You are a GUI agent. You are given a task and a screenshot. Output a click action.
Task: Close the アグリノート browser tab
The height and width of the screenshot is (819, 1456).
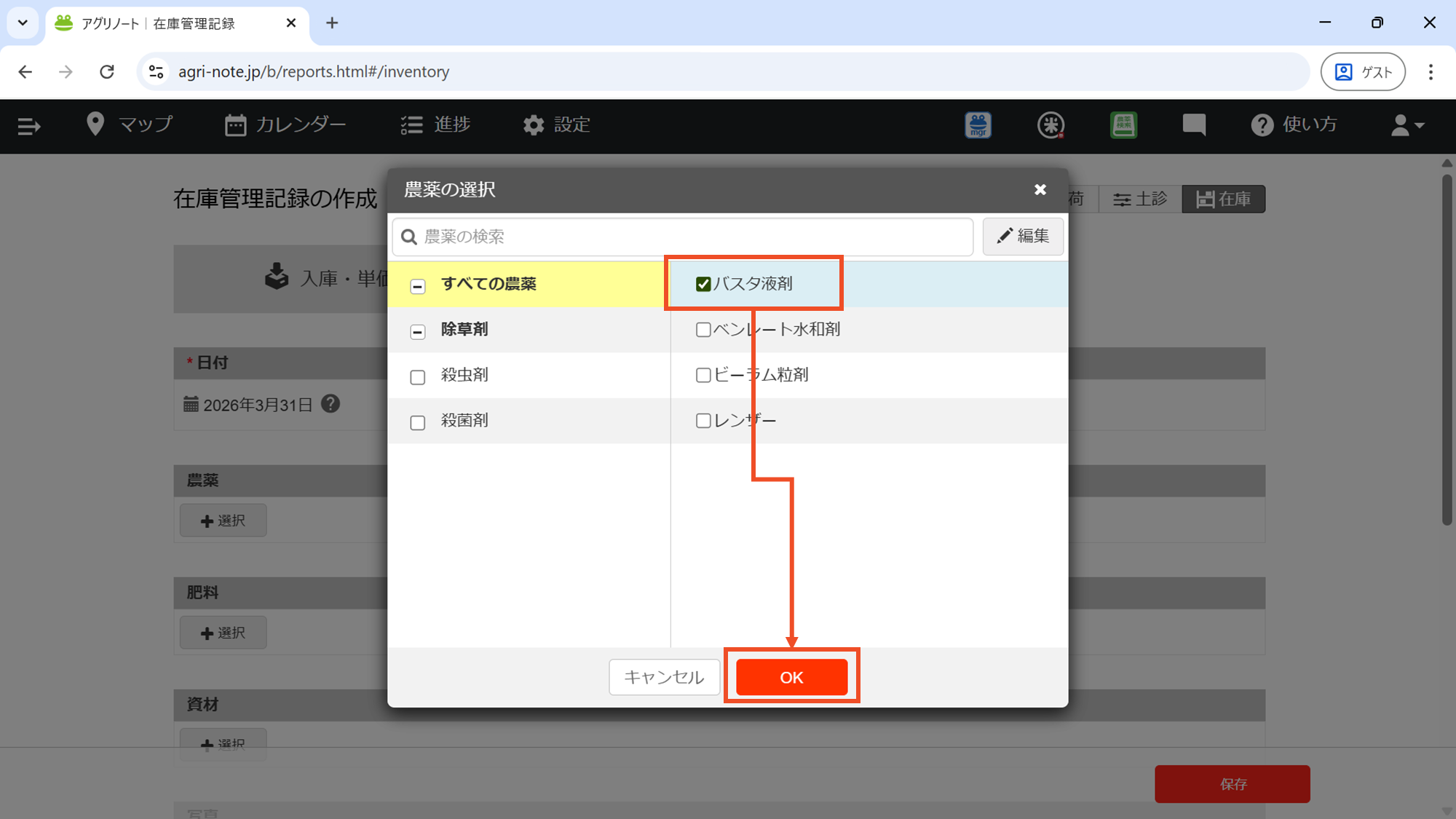pyautogui.click(x=291, y=23)
